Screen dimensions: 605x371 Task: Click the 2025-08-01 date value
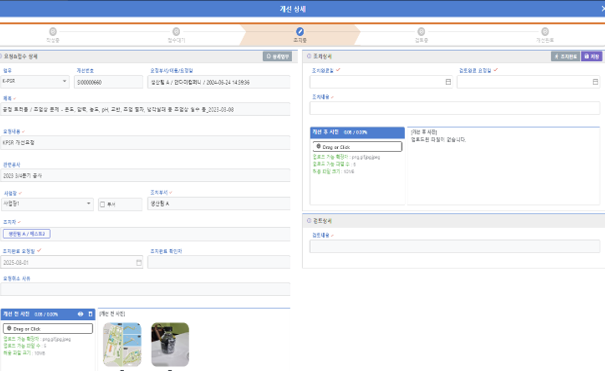coord(16,263)
